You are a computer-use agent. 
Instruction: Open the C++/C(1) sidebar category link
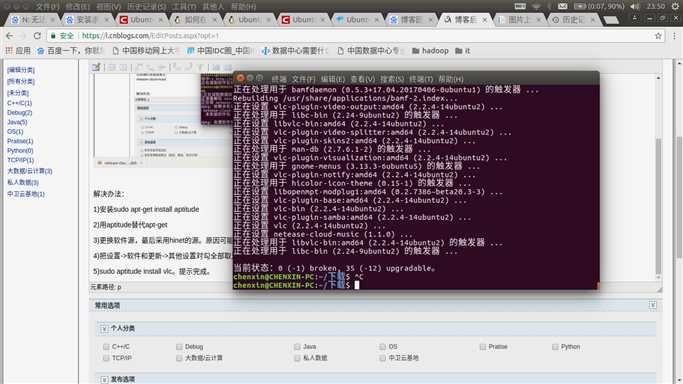(20, 103)
